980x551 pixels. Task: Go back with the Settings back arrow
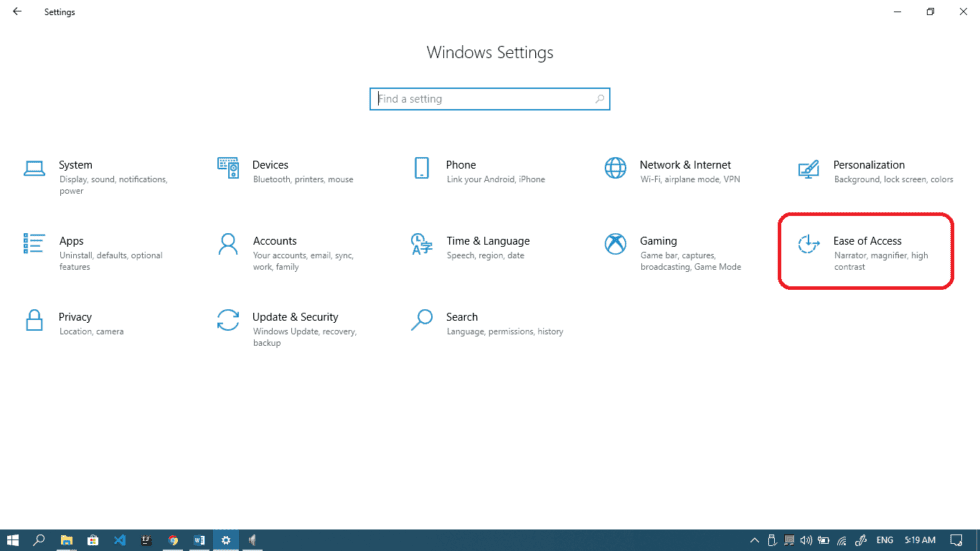click(x=17, y=11)
